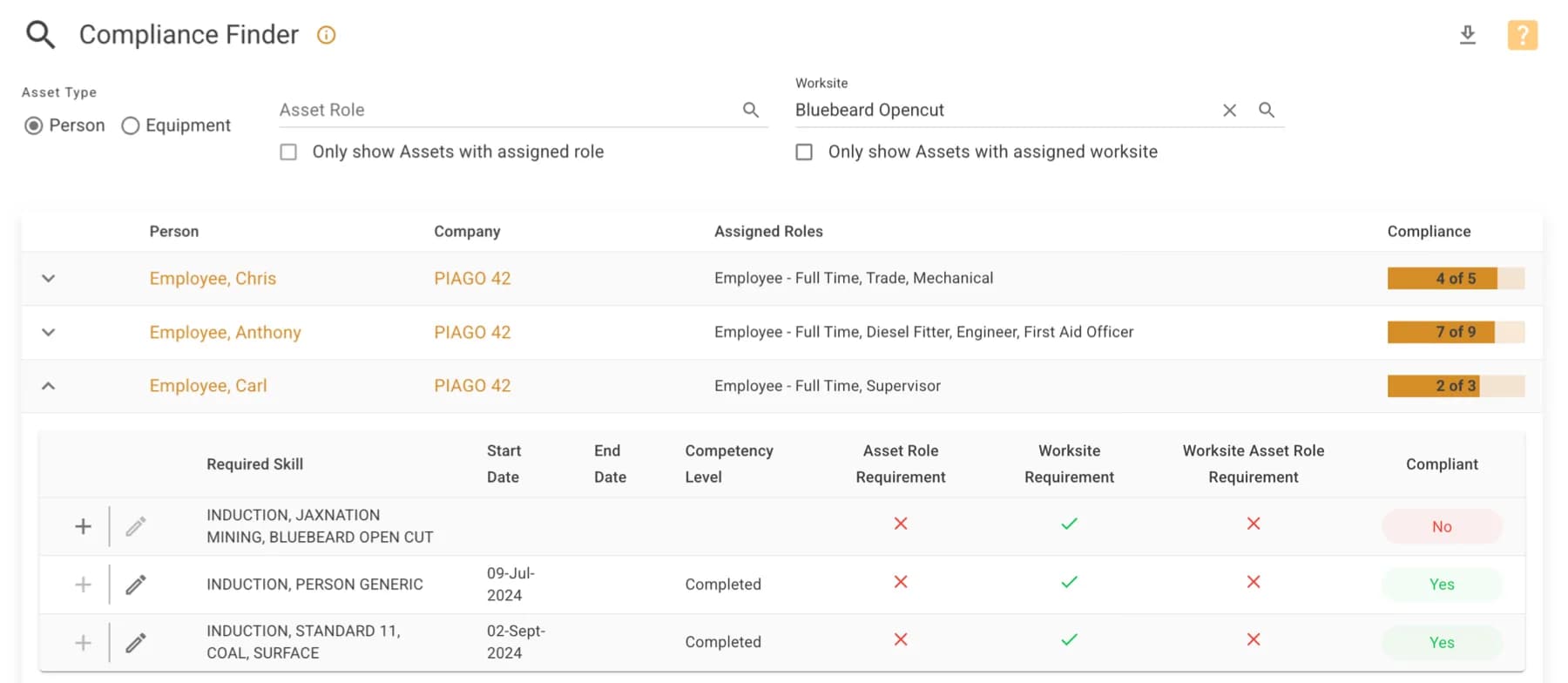Viewport: 1568px width, 683px height.
Task: Expand the Employee, Chris row
Action: 49,279
